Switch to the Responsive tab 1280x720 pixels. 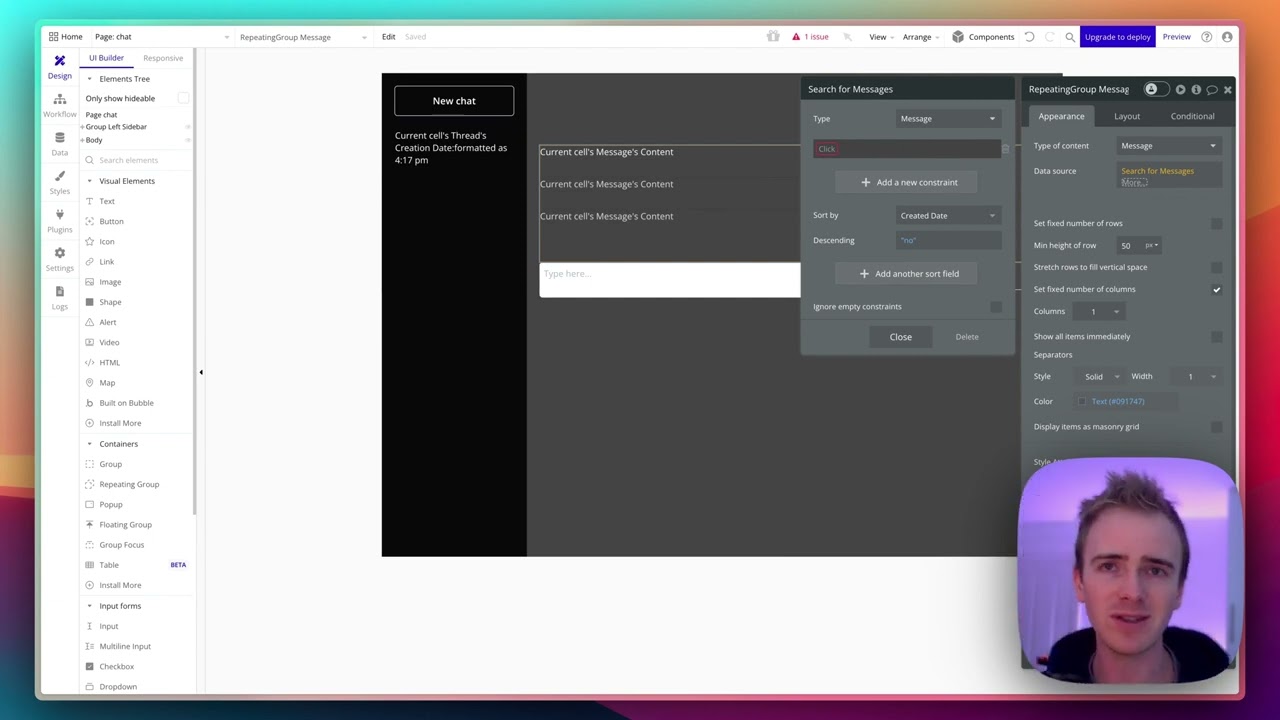coord(163,58)
